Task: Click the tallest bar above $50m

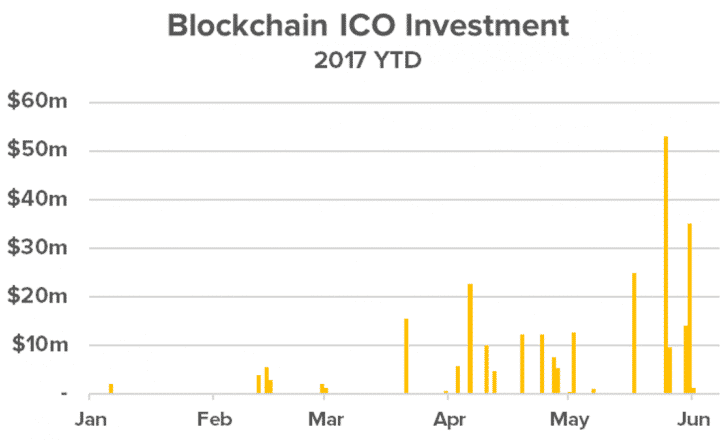Action: [x=665, y=265]
